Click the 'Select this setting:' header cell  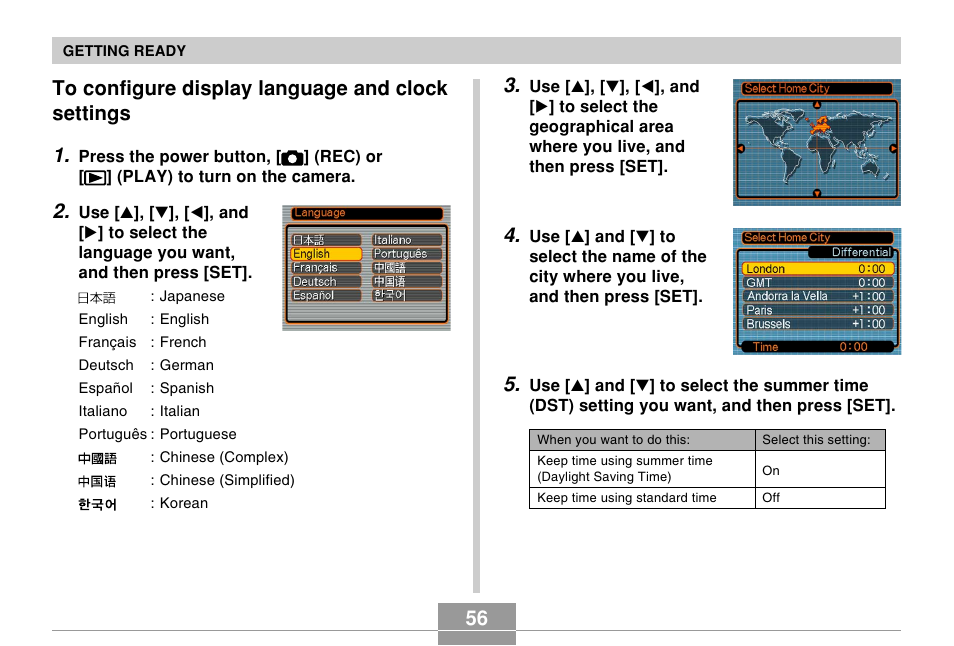(820, 440)
